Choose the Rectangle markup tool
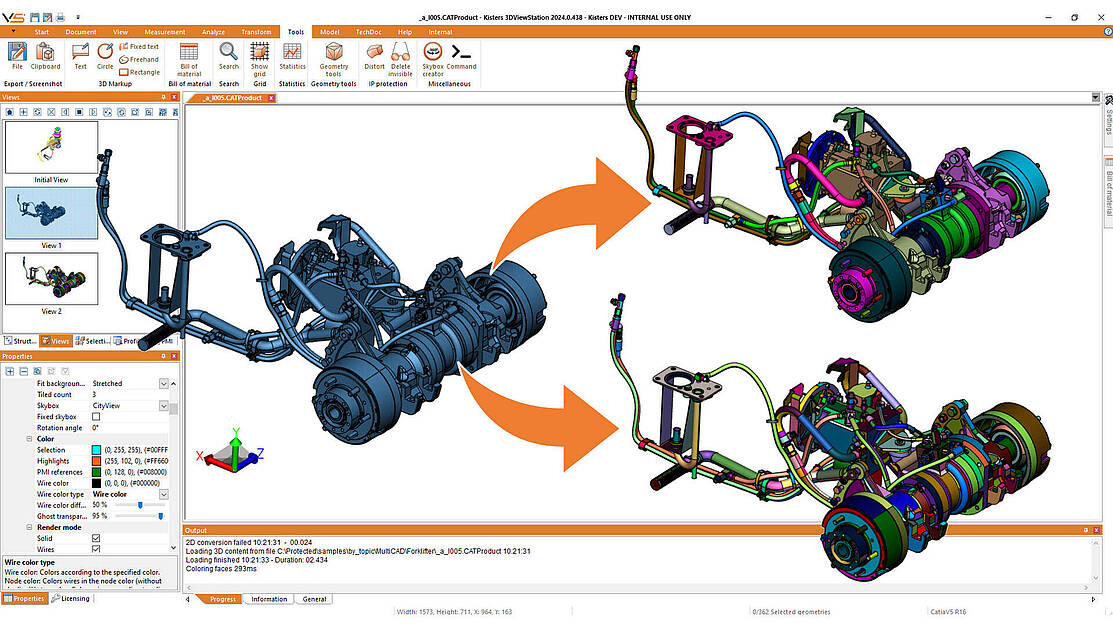Viewport: 1113px width, 627px height. click(139, 72)
